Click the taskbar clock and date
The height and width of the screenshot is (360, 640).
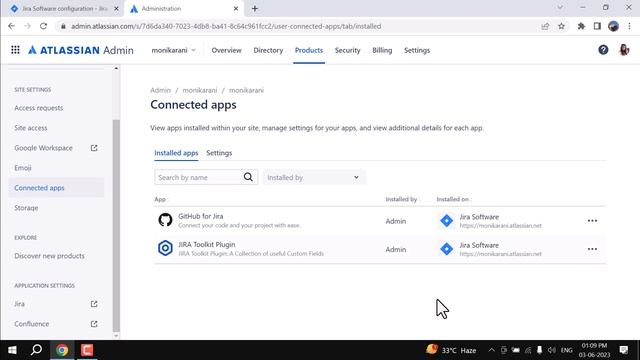click(594, 350)
